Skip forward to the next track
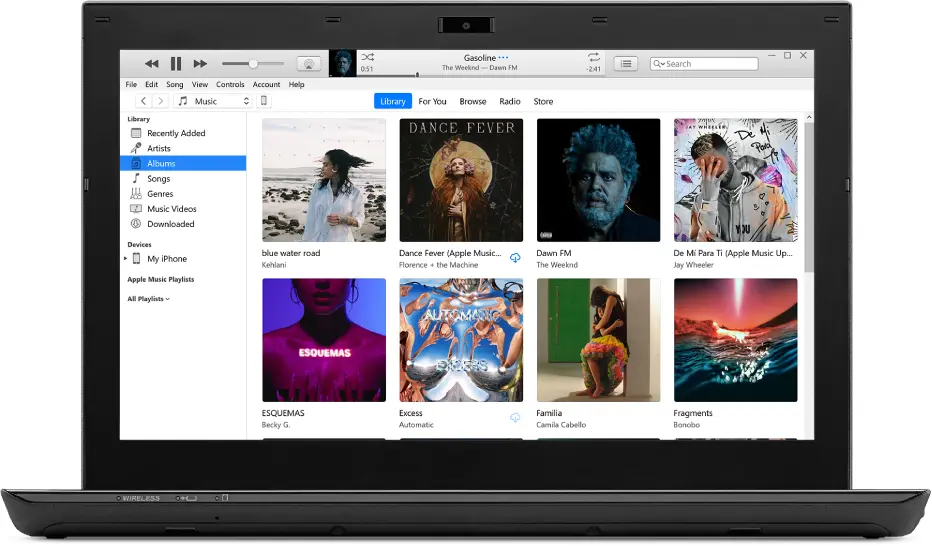 pyautogui.click(x=200, y=64)
